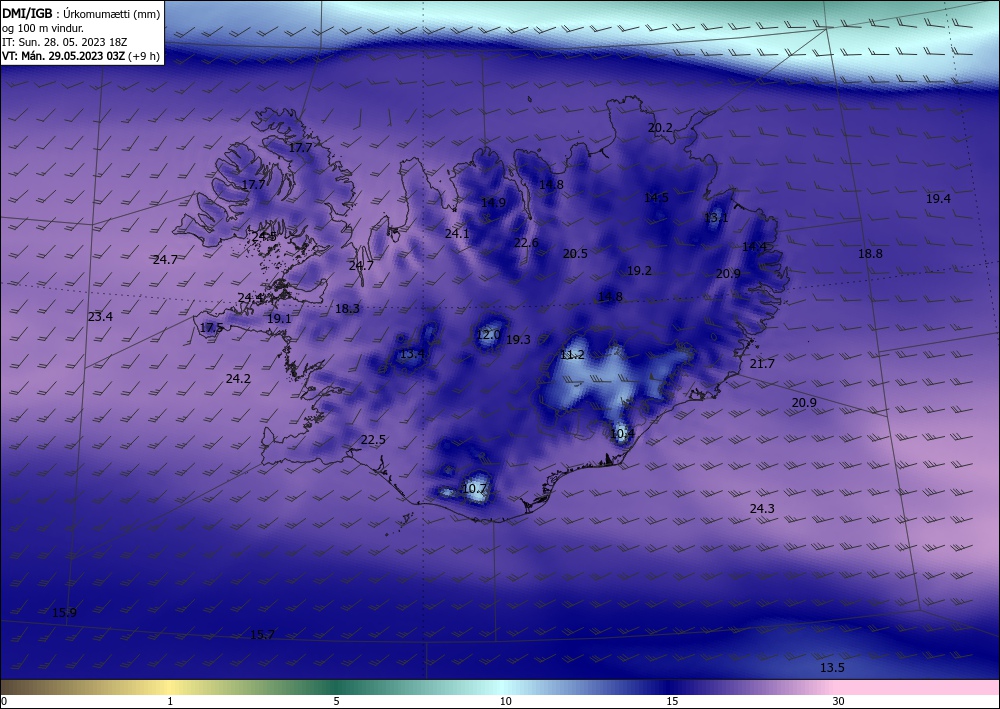
Task: Click the map value 17.5
Action: (x=211, y=328)
